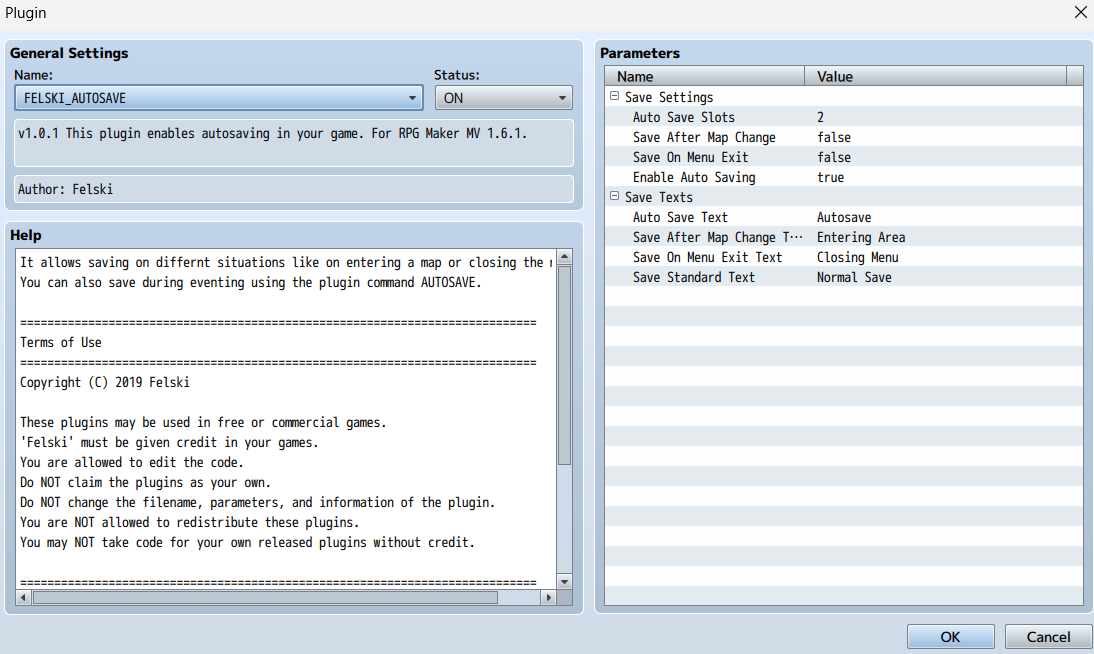Select the Save On Menu Exit Text row

[707, 257]
